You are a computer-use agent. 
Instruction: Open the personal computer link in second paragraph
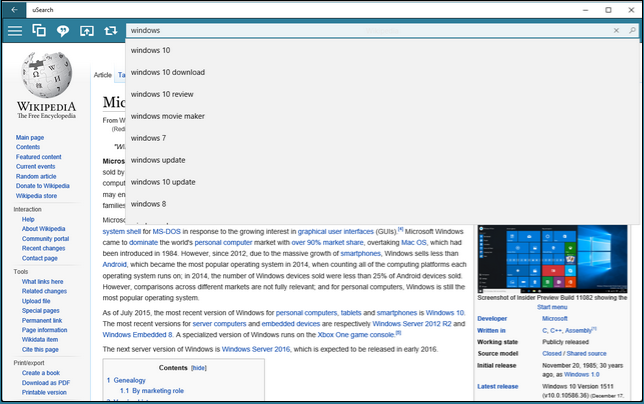coord(223,243)
